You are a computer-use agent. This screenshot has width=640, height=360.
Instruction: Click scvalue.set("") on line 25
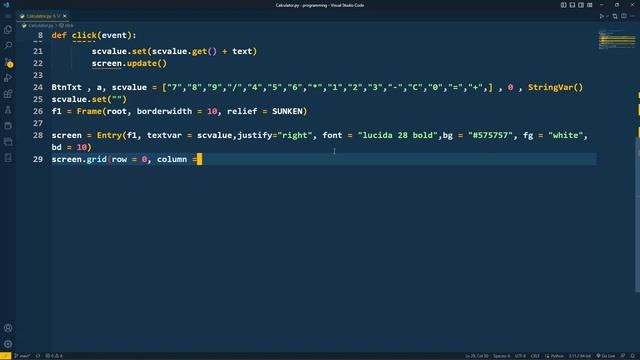[89, 99]
